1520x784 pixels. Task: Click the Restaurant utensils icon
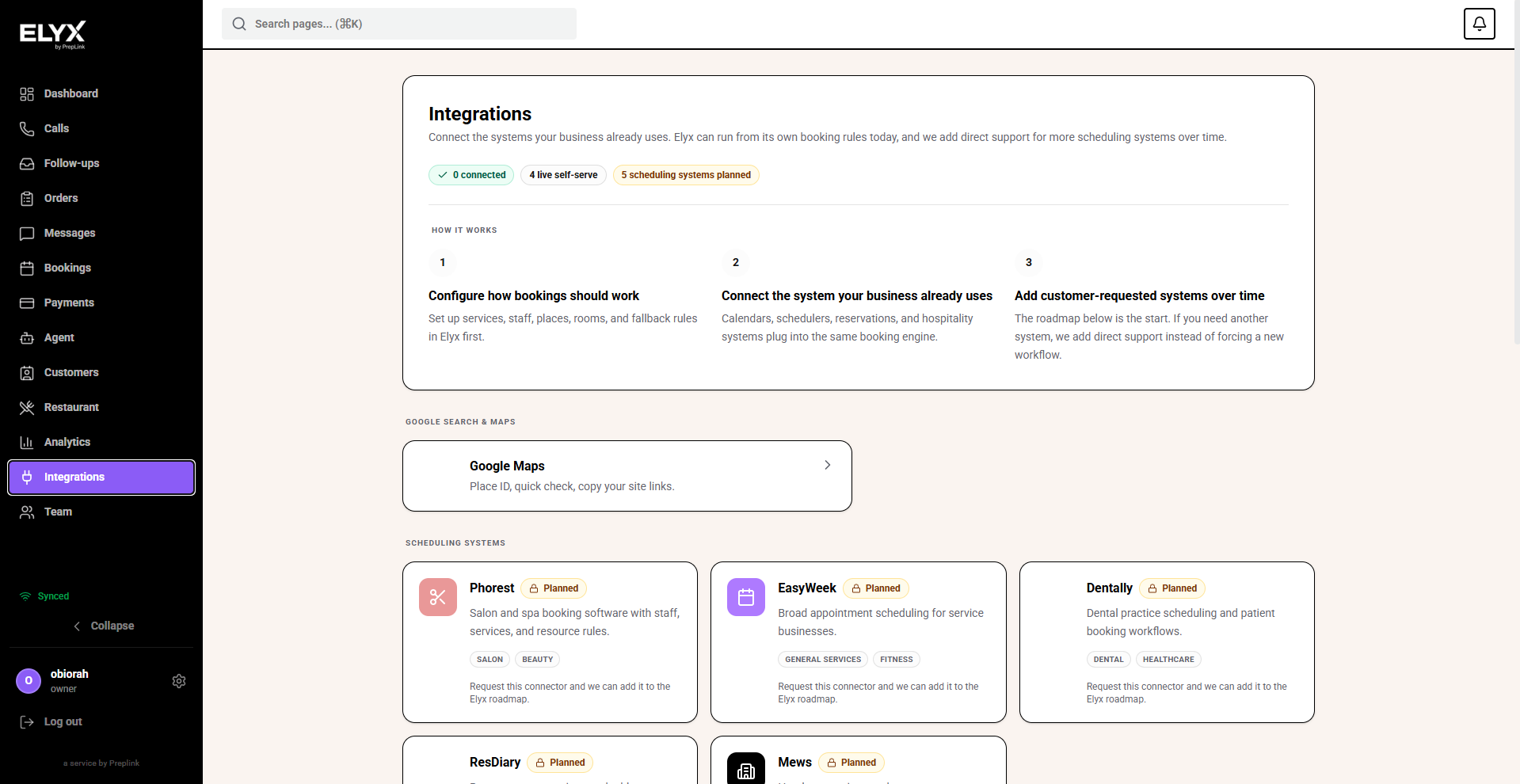pos(27,408)
